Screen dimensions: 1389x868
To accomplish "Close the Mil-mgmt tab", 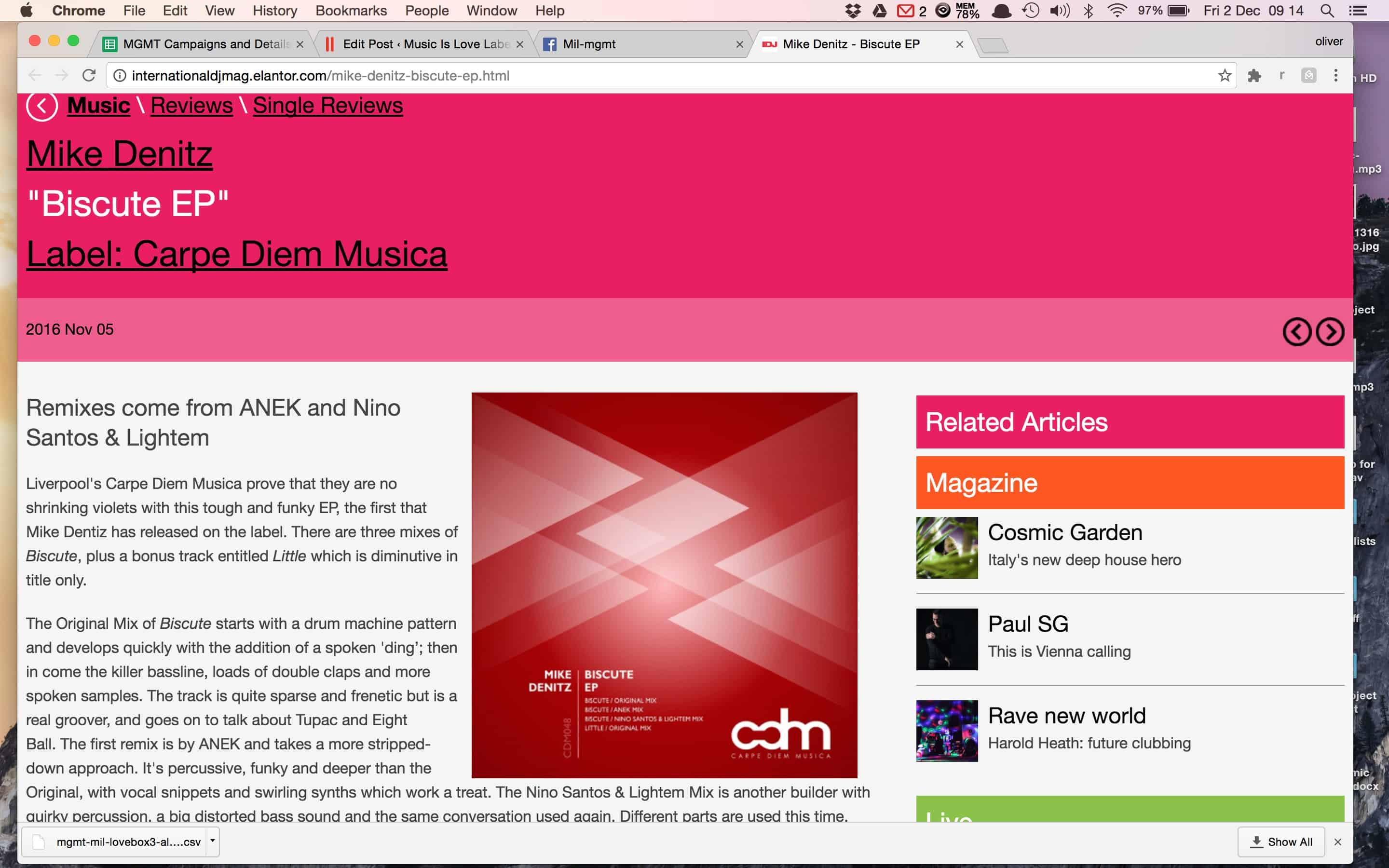I will pyautogui.click(x=739, y=44).
